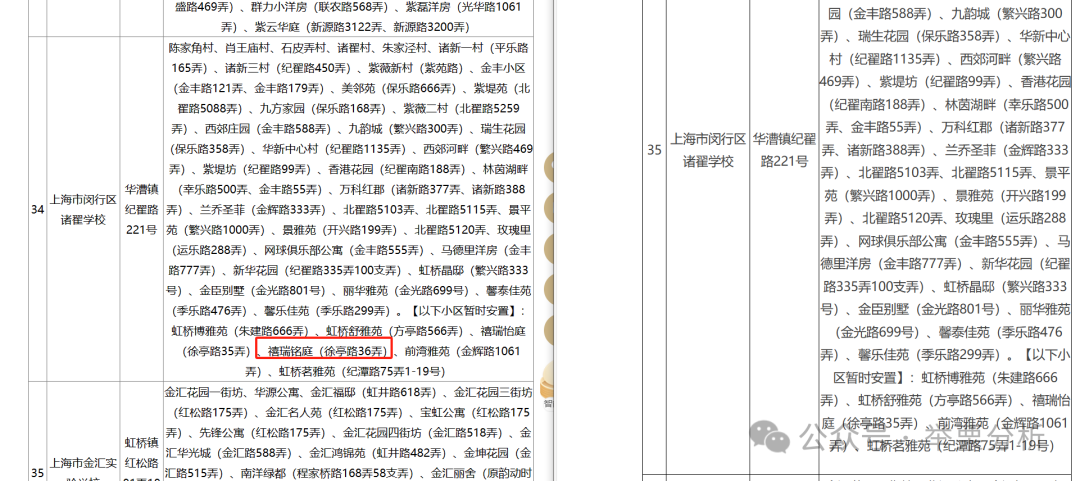Click row number 35 in left table
This screenshot has height=481, width=1080.
(37, 474)
